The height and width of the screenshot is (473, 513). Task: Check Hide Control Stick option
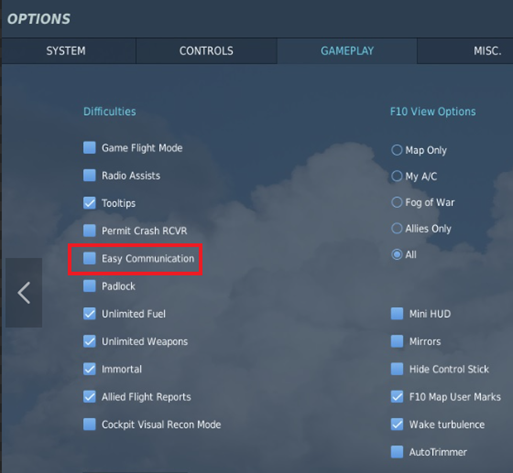pyautogui.click(x=397, y=369)
